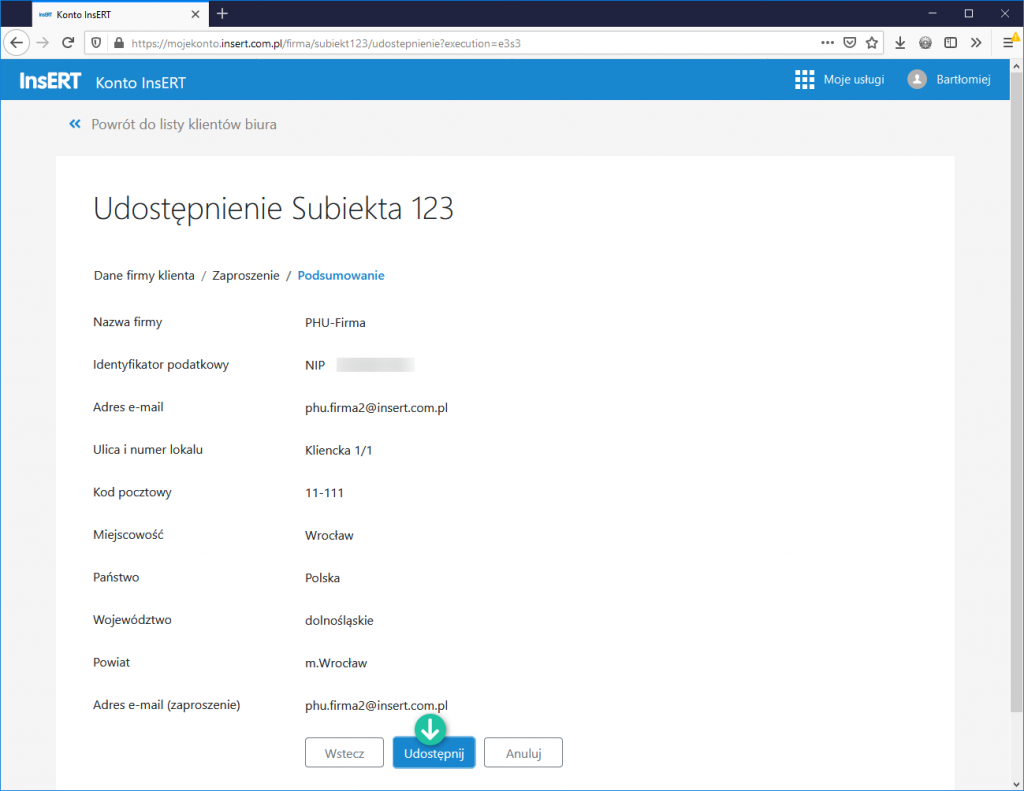Click the Moje usługi label
This screenshot has height=791, width=1024.
854,80
